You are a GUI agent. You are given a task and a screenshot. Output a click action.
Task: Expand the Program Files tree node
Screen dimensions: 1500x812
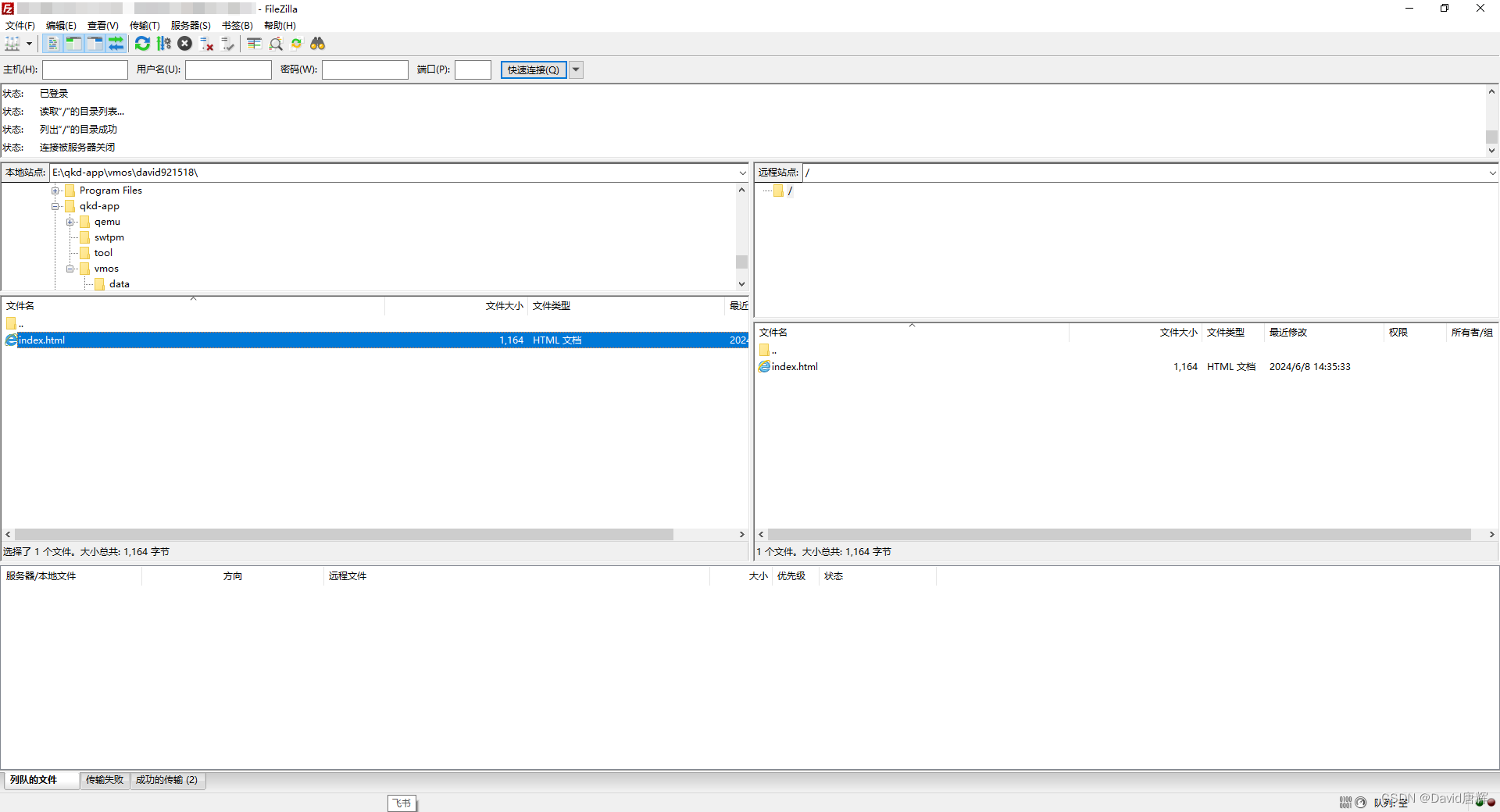tap(55, 191)
